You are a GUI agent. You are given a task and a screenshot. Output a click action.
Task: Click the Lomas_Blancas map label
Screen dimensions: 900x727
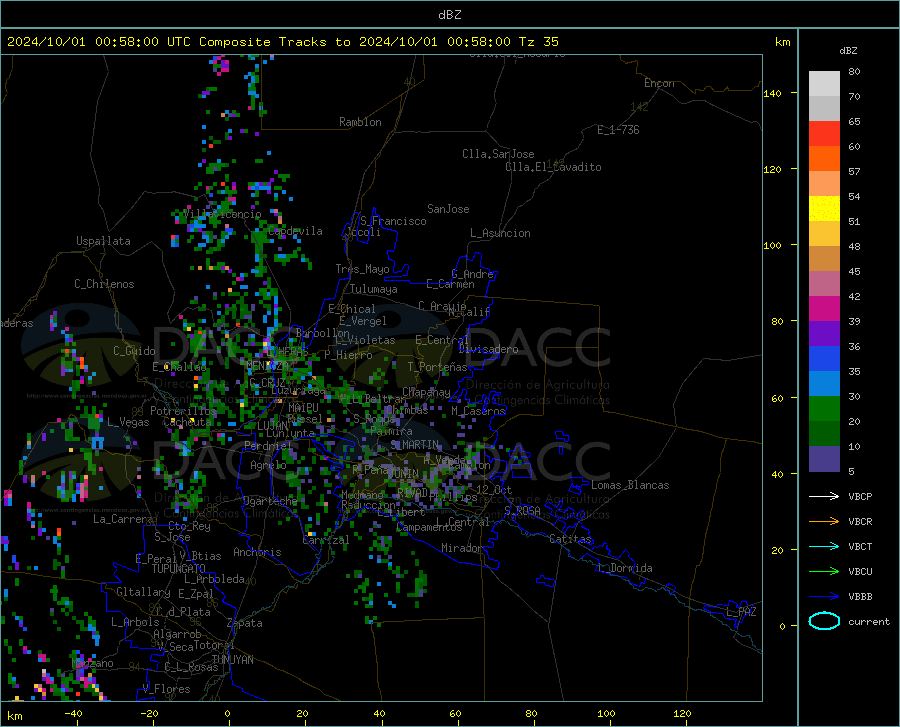click(x=630, y=485)
